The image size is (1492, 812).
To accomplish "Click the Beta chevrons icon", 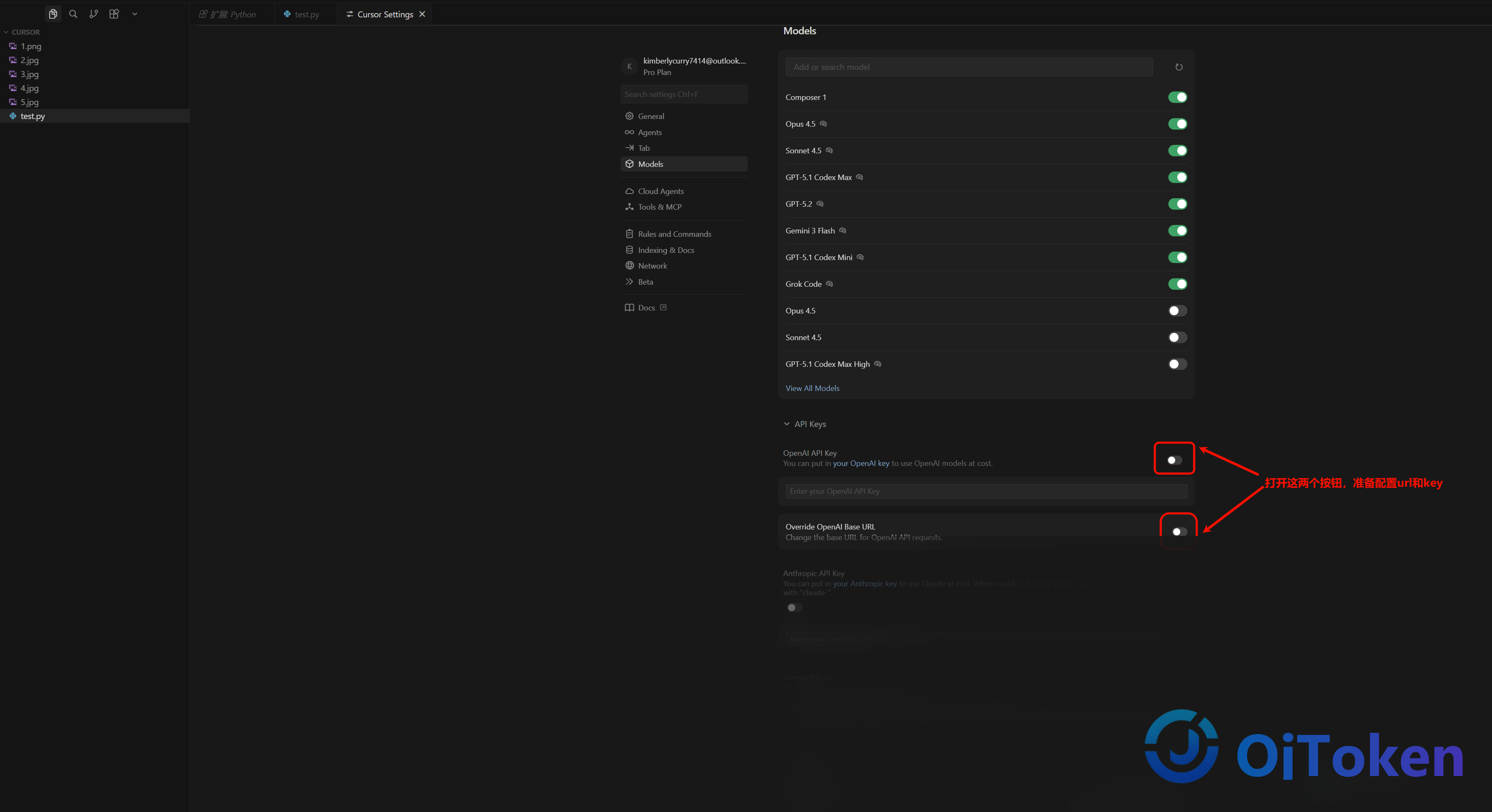I will pos(629,282).
